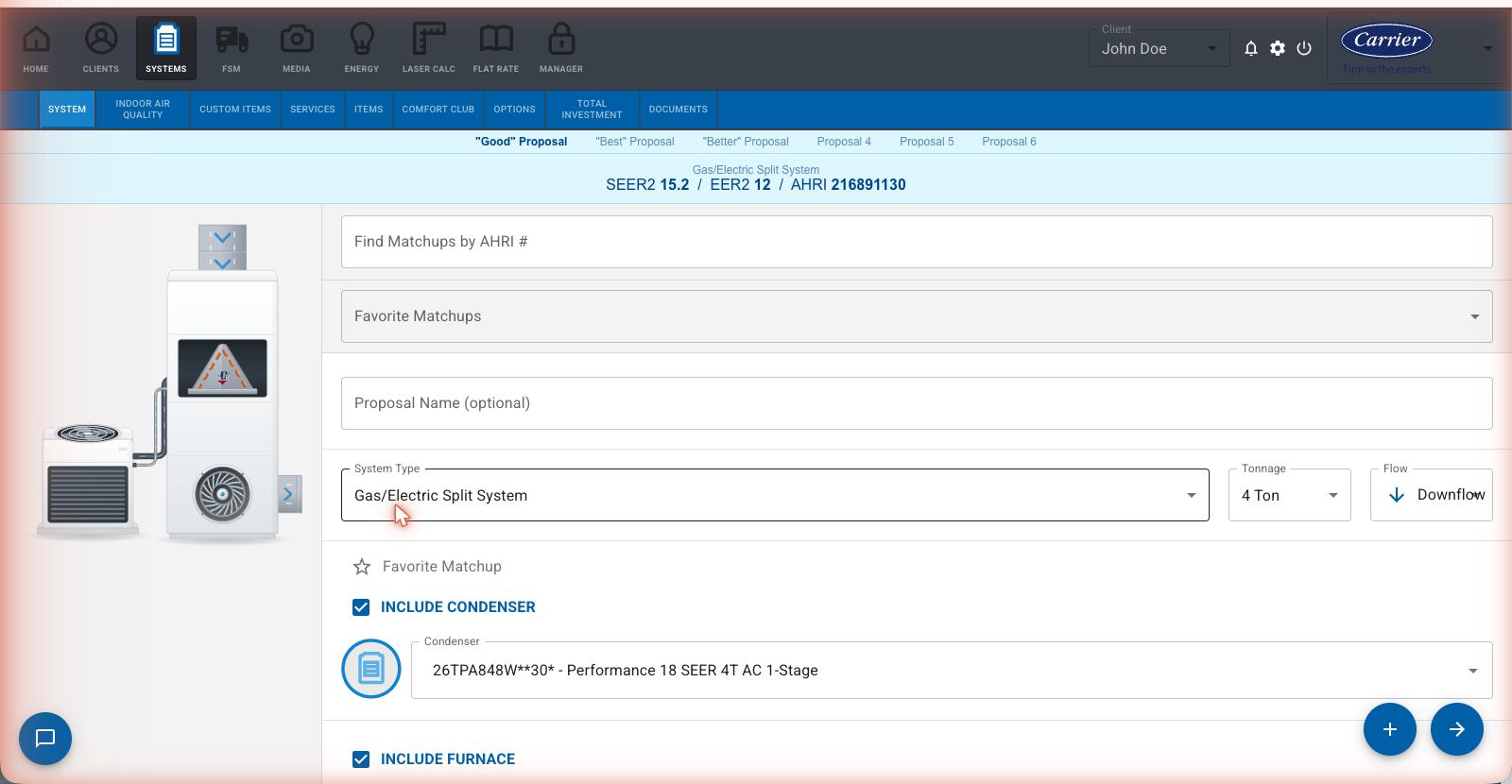The width and height of the screenshot is (1512, 784).
Task: Switch to Options tab
Action: (515, 110)
